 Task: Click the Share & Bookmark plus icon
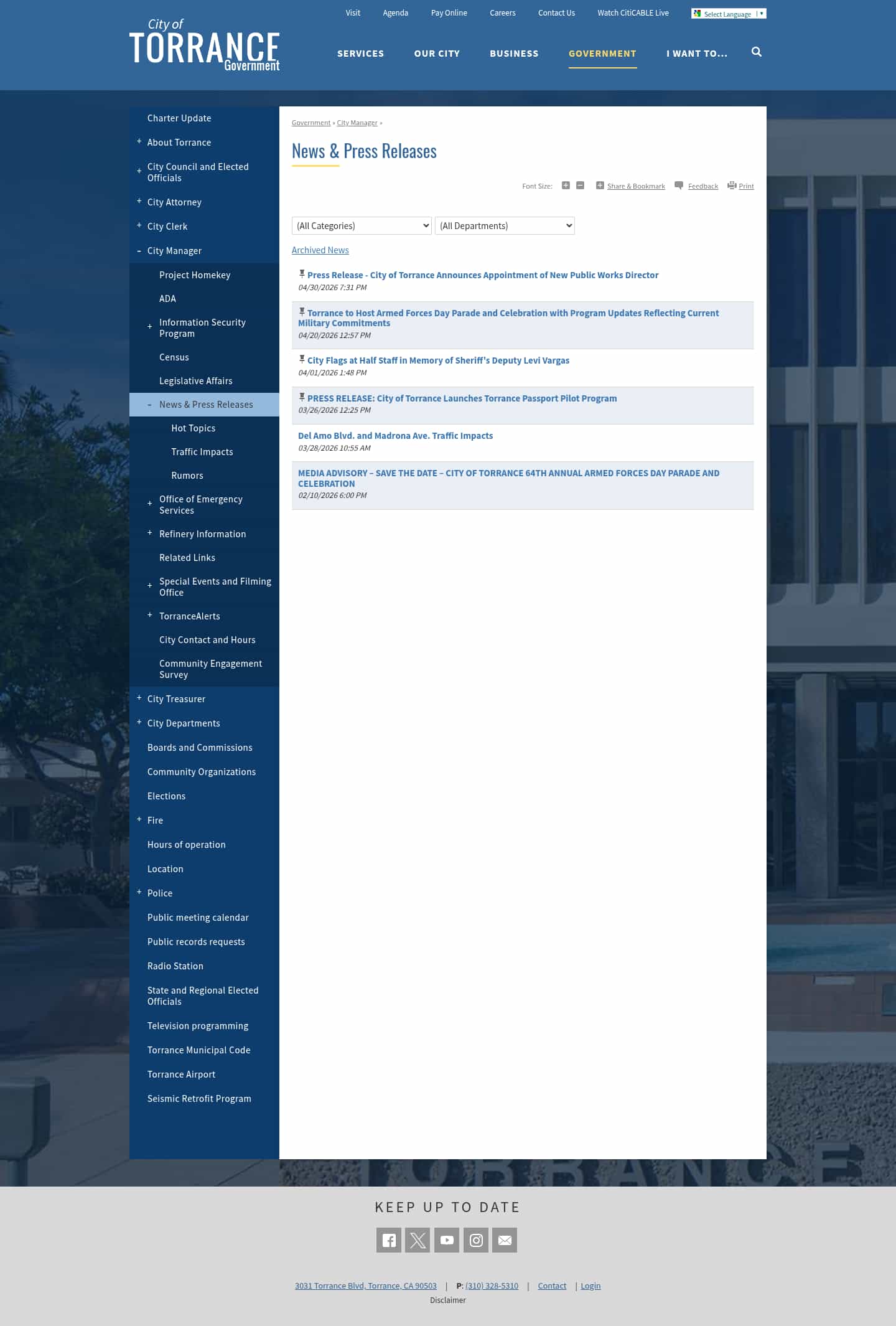point(600,186)
